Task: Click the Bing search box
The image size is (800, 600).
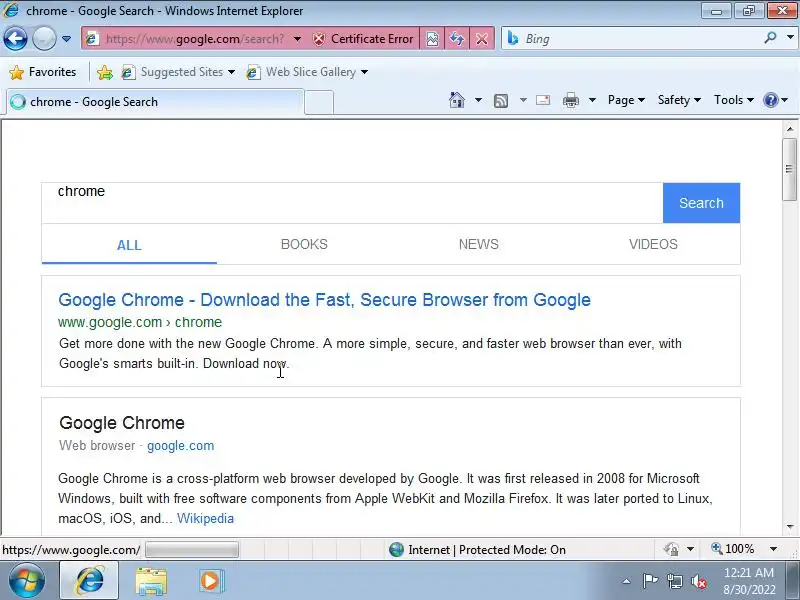Action: pyautogui.click(x=640, y=39)
